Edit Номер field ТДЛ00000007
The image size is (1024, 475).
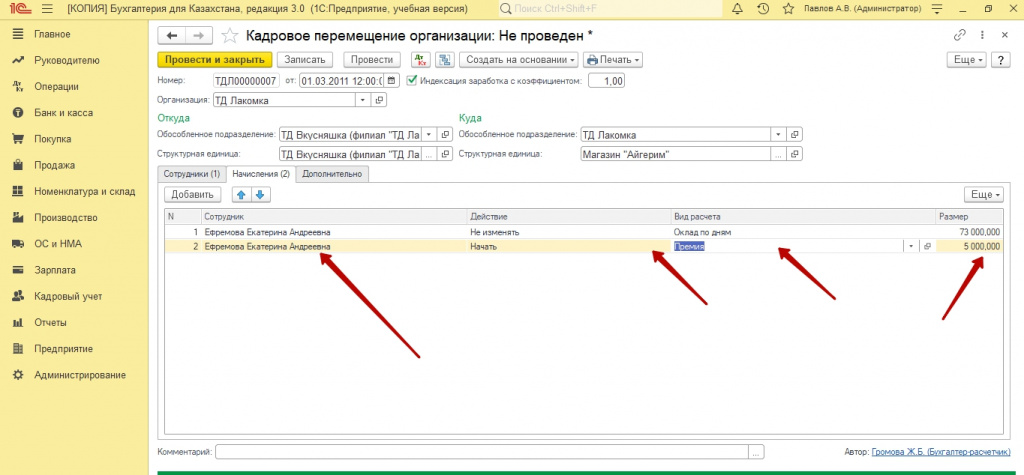click(246, 81)
